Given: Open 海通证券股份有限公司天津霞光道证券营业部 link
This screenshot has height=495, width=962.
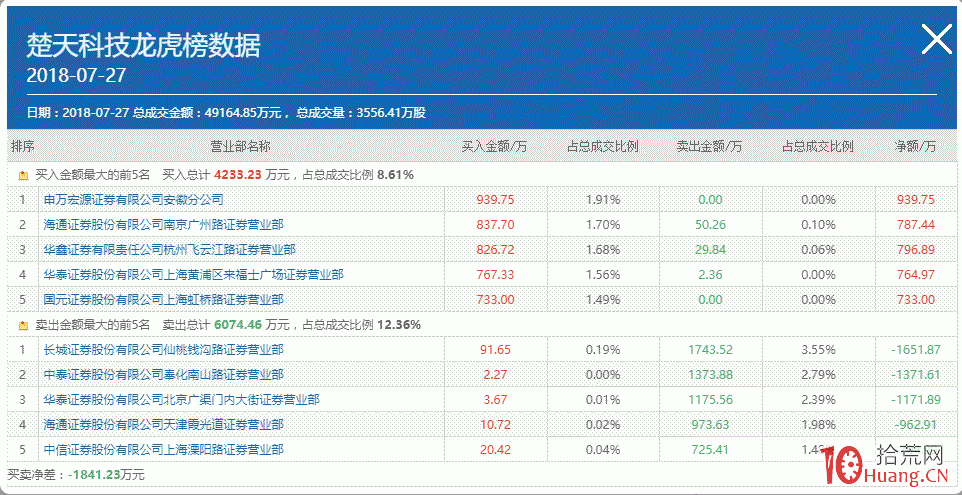Looking at the screenshot, I should click(x=164, y=424).
